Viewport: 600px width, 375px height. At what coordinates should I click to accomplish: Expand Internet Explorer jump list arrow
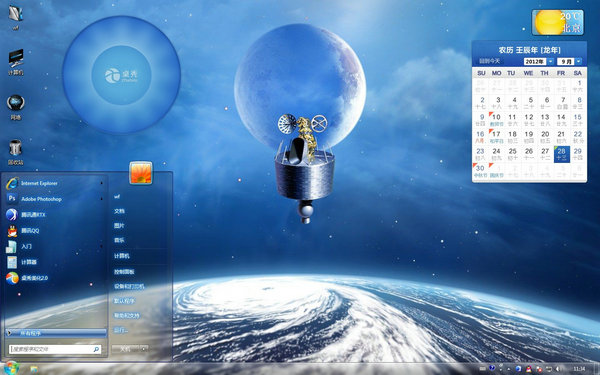[x=101, y=183]
